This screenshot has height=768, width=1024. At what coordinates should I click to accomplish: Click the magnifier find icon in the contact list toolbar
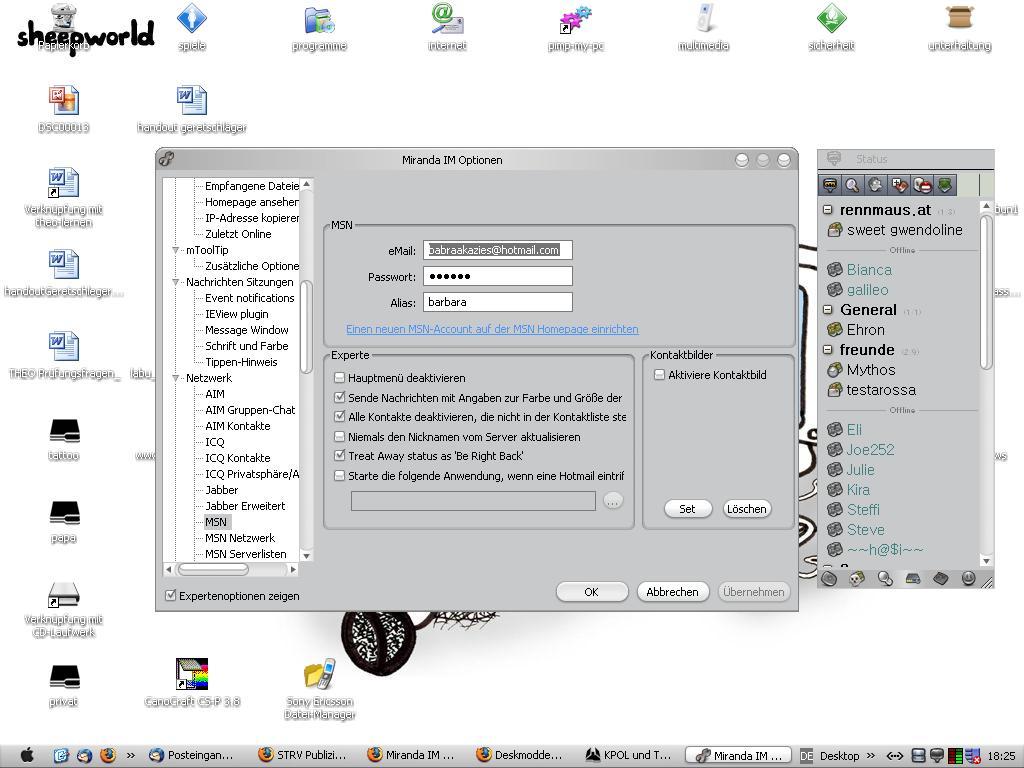point(852,185)
